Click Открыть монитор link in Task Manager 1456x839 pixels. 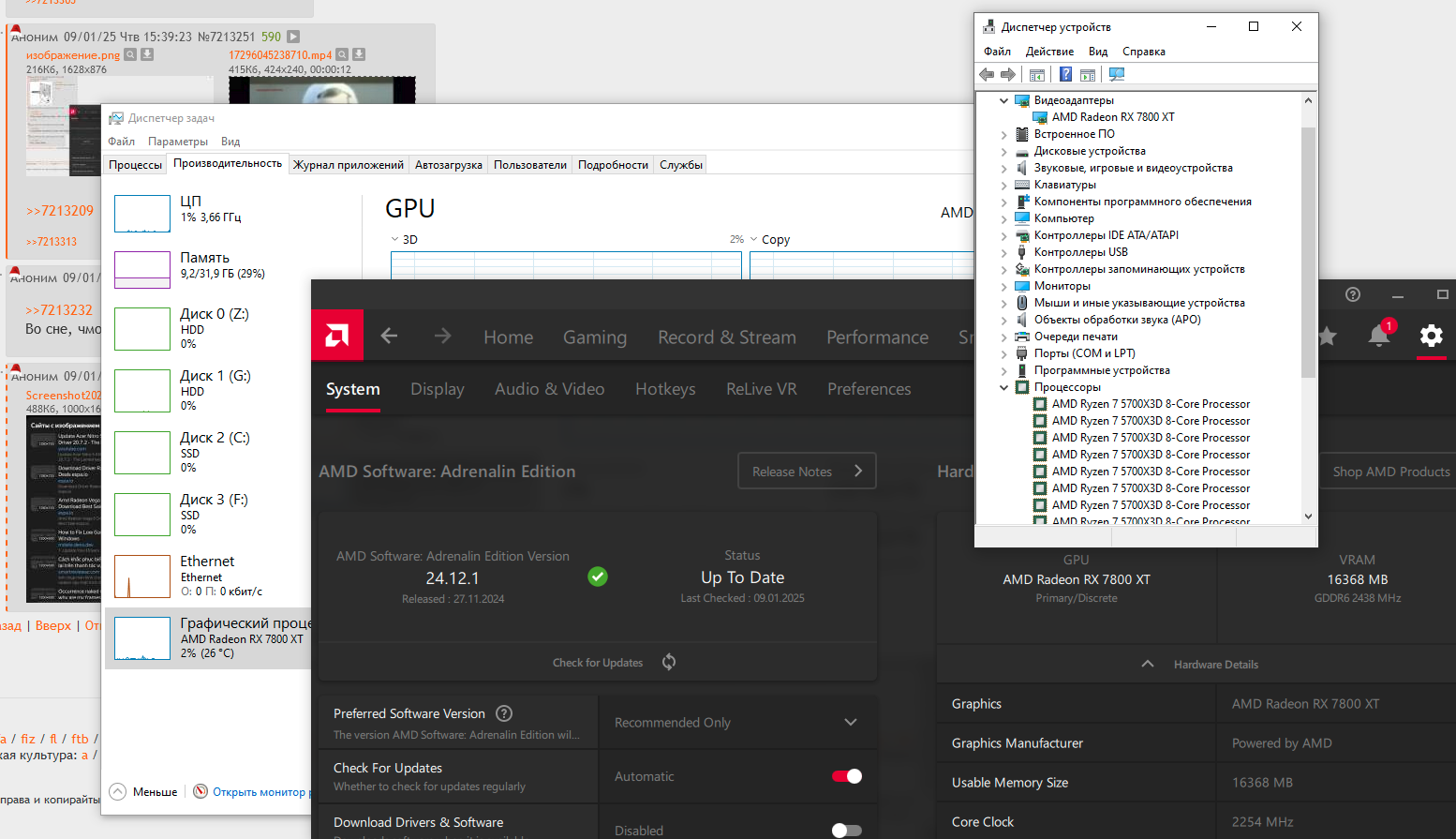[x=261, y=792]
